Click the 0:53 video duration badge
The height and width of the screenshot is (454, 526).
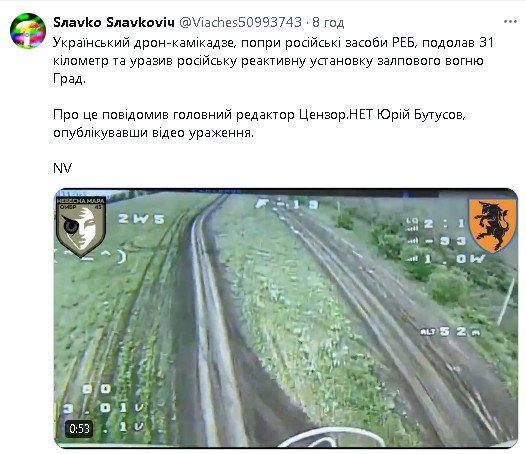tap(79, 428)
